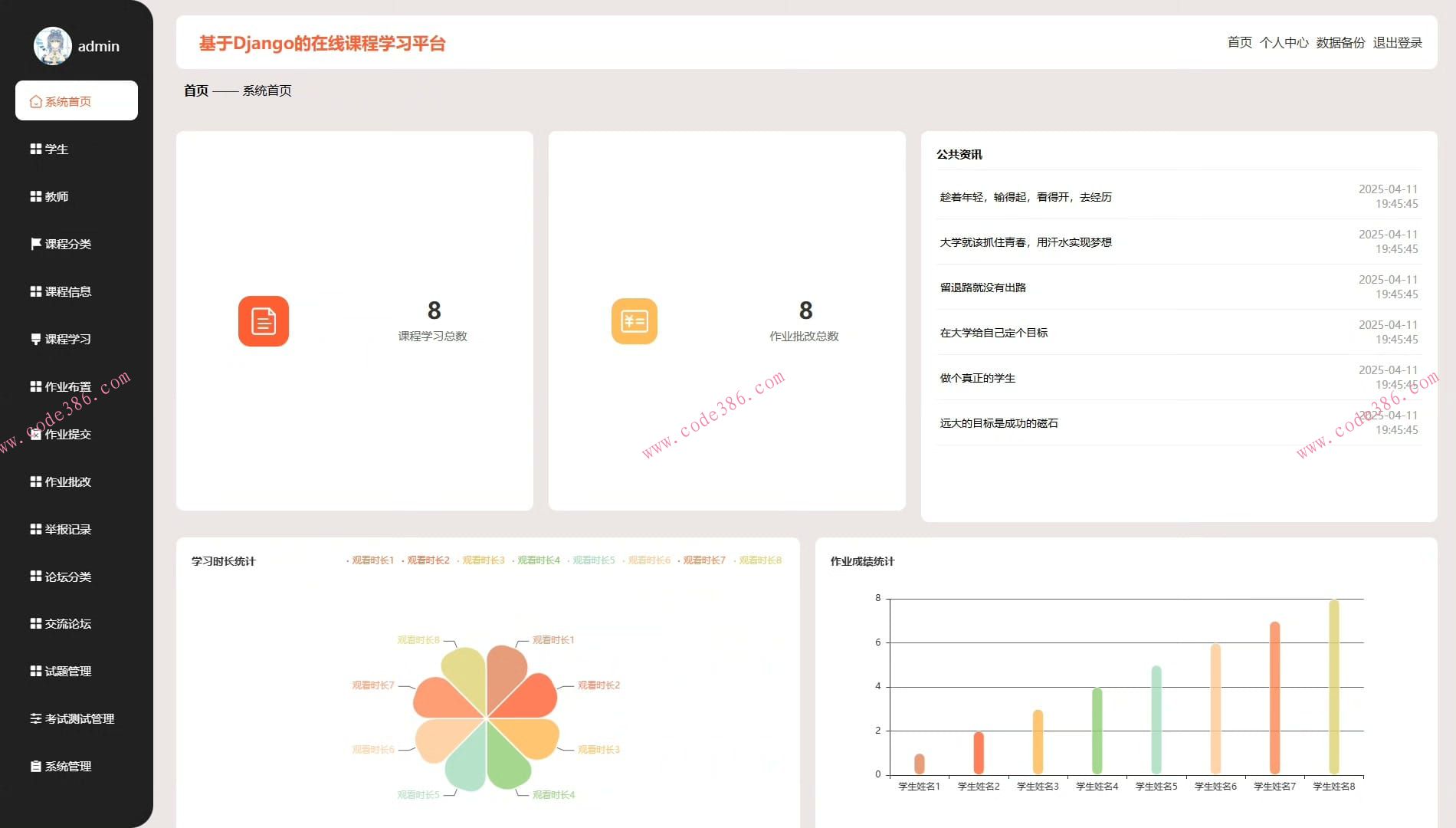Select 数据备份 in the top navigation
This screenshot has width=1456, height=828.
click(x=1341, y=43)
